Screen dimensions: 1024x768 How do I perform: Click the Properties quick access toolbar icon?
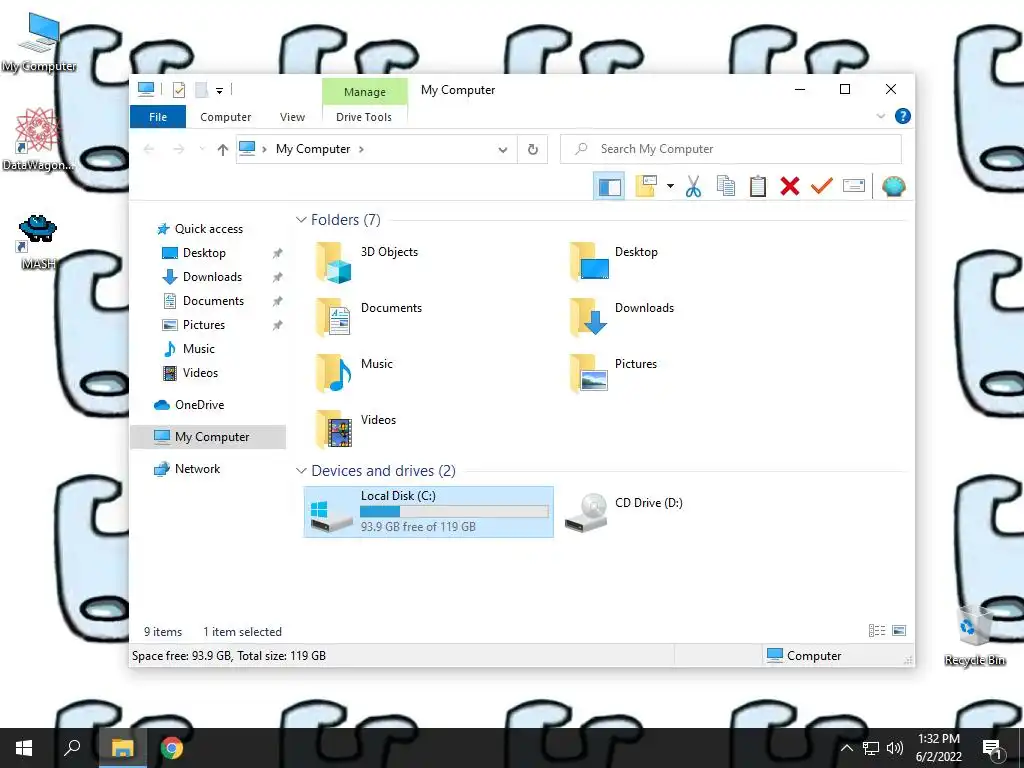[x=178, y=89]
